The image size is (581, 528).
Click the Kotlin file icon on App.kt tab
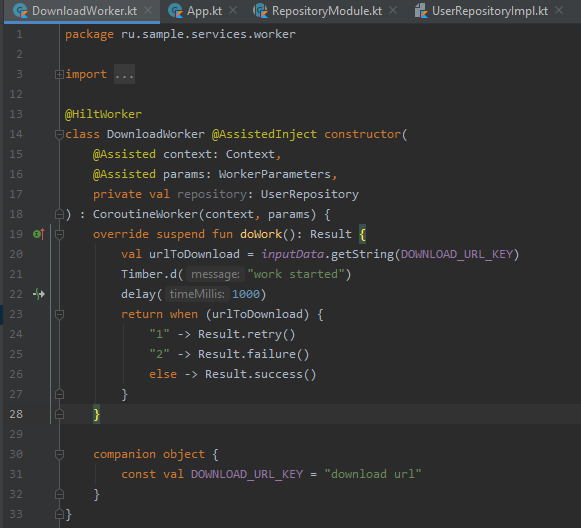(x=175, y=11)
